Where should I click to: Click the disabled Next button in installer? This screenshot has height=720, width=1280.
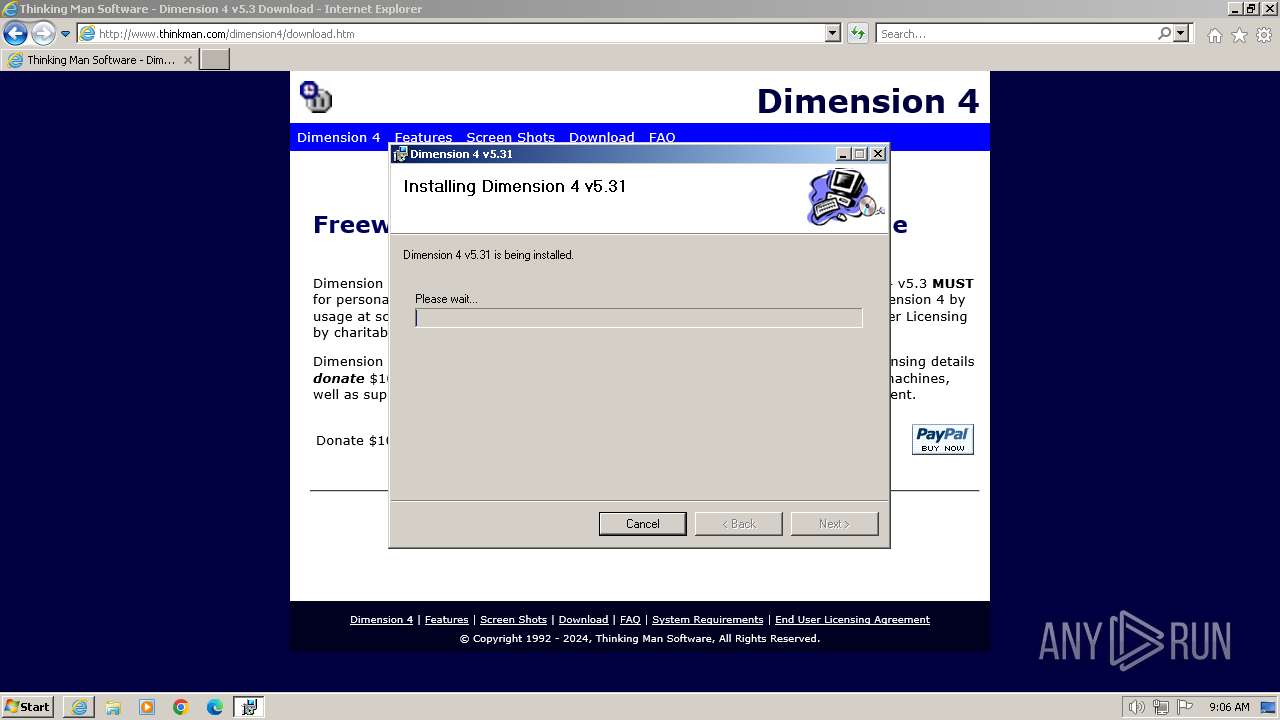point(834,524)
